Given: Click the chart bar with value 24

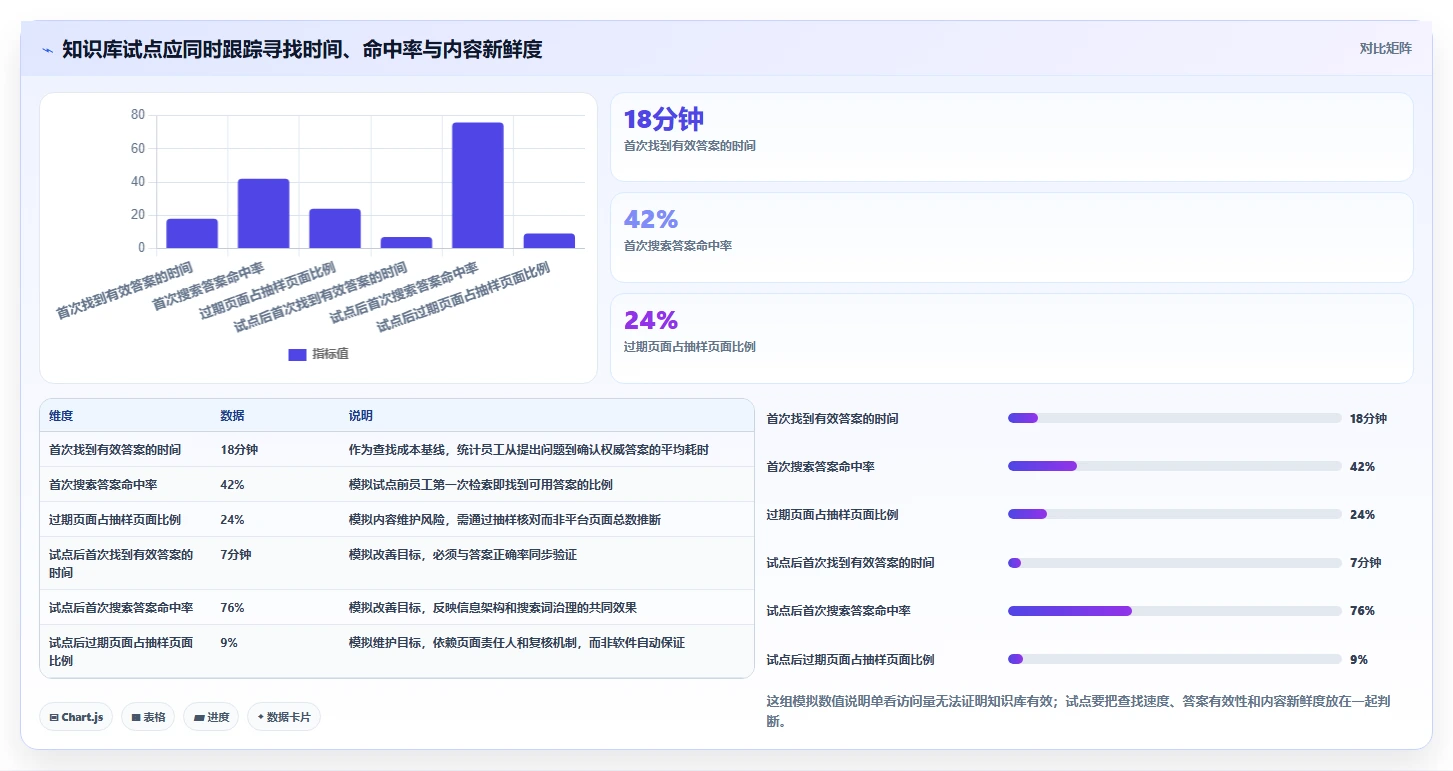Looking at the screenshot, I should [335, 228].
